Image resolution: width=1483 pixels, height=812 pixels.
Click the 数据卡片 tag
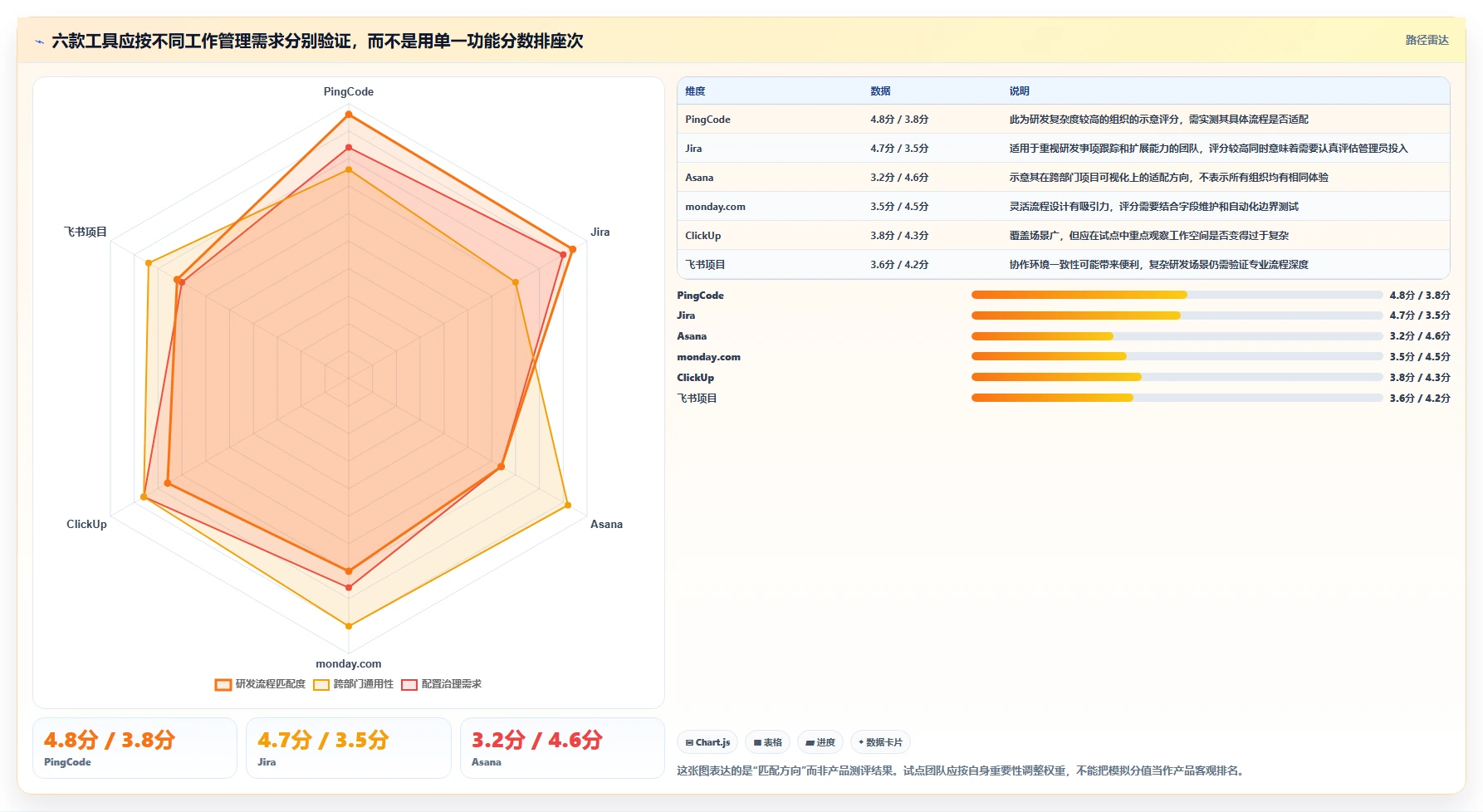click(x=880, y=742)
